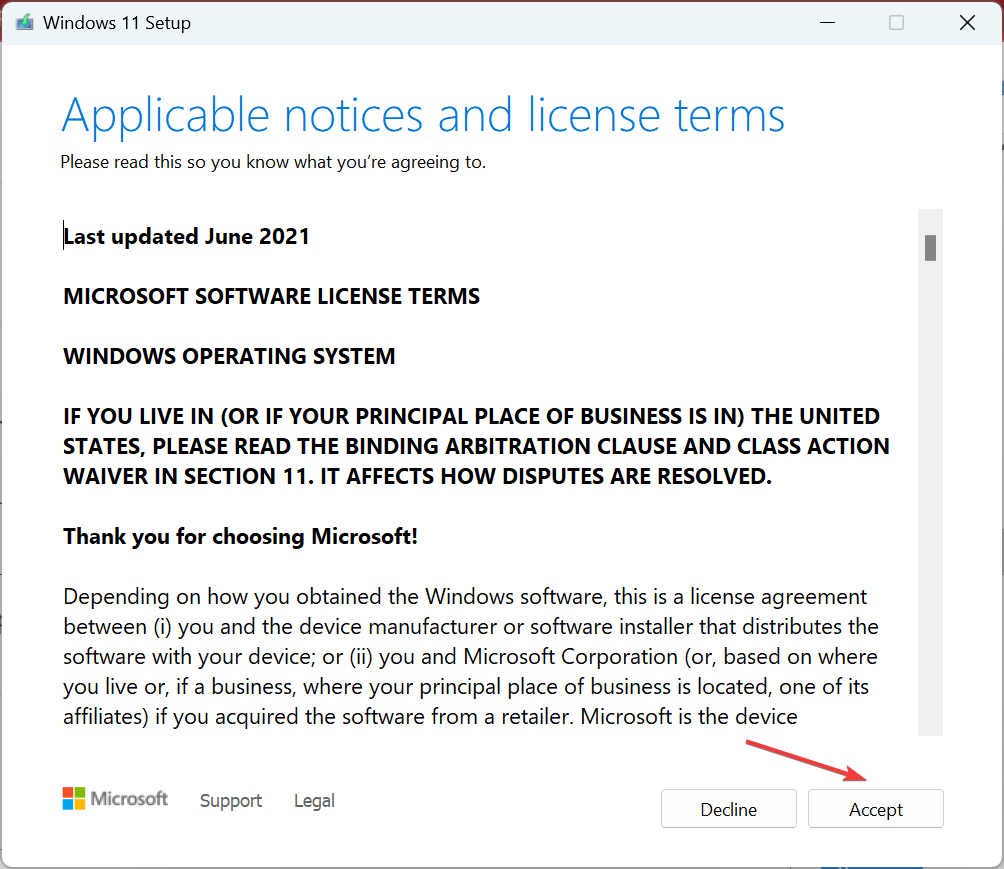Click the 'Windows 11 Setup' title bar text
Screen dimensions: 1004x869
117,22
